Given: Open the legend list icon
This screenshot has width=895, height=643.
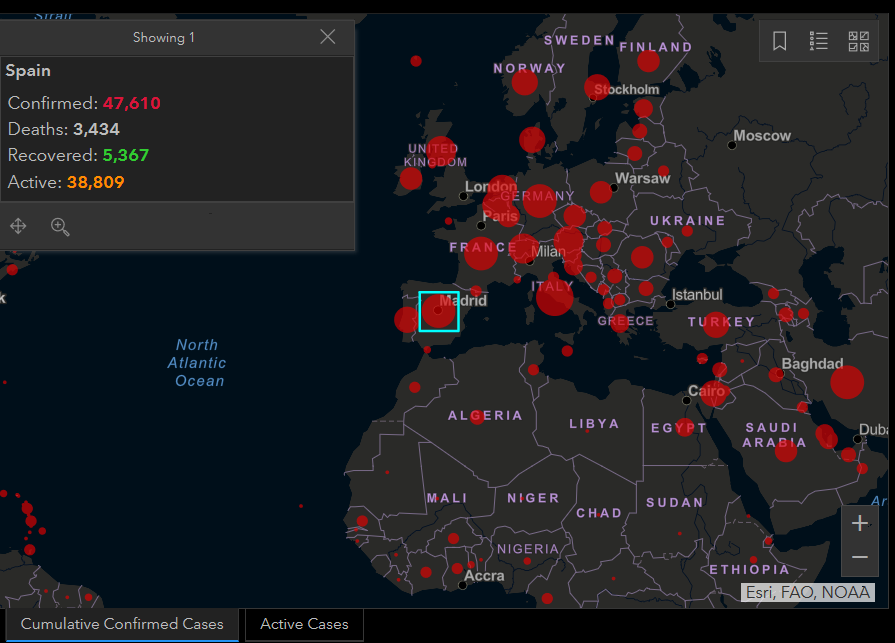Looking at the screenshot, I should tap(819, 41).
